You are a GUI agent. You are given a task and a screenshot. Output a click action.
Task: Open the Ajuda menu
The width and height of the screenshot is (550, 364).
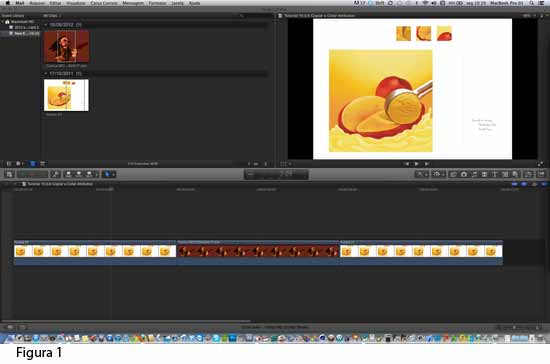click(x=194, y=3)
